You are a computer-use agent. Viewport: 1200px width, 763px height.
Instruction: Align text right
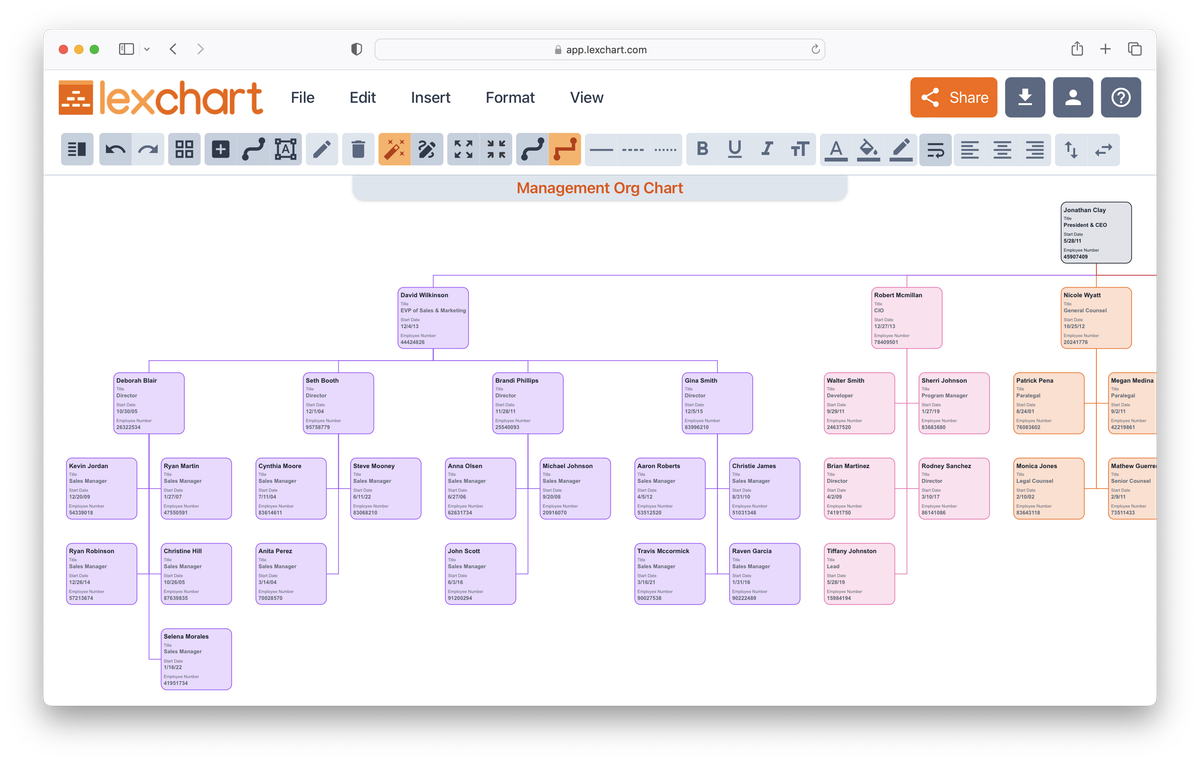1035,149
